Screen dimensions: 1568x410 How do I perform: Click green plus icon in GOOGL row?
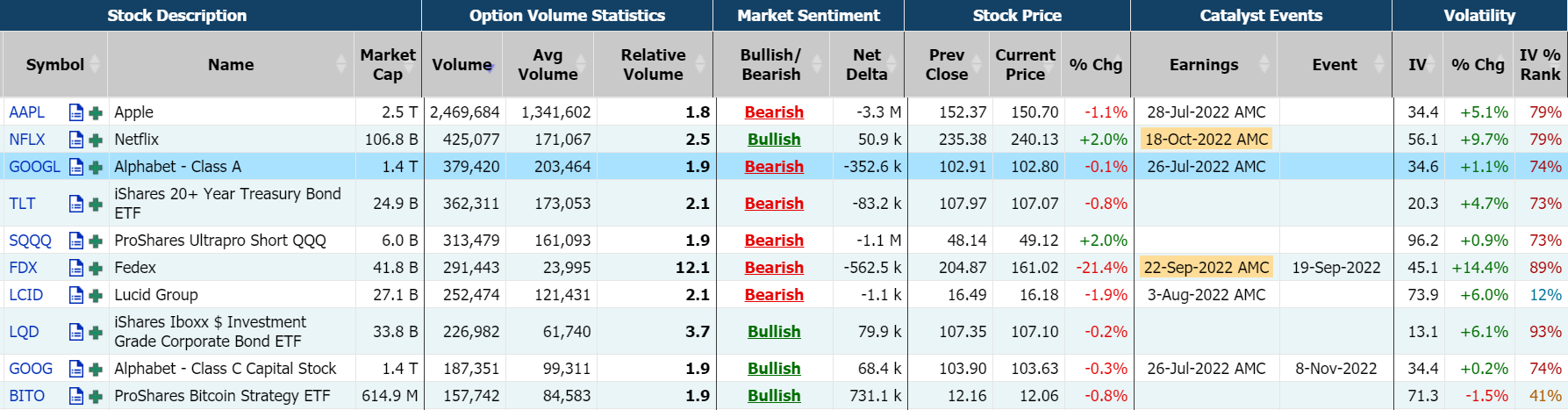(x=96, y=167)
